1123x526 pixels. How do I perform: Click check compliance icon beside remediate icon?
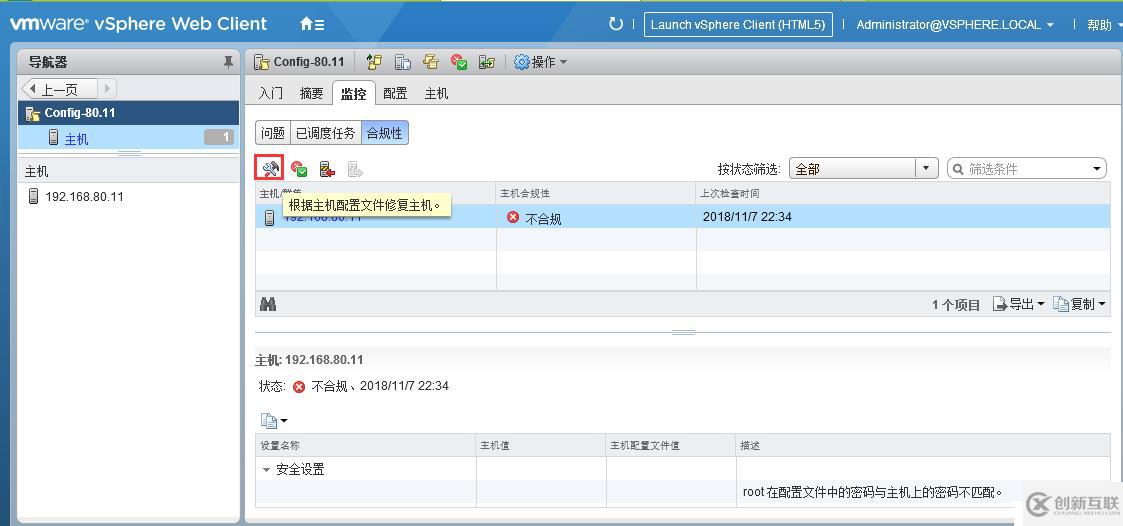point(299,169)
